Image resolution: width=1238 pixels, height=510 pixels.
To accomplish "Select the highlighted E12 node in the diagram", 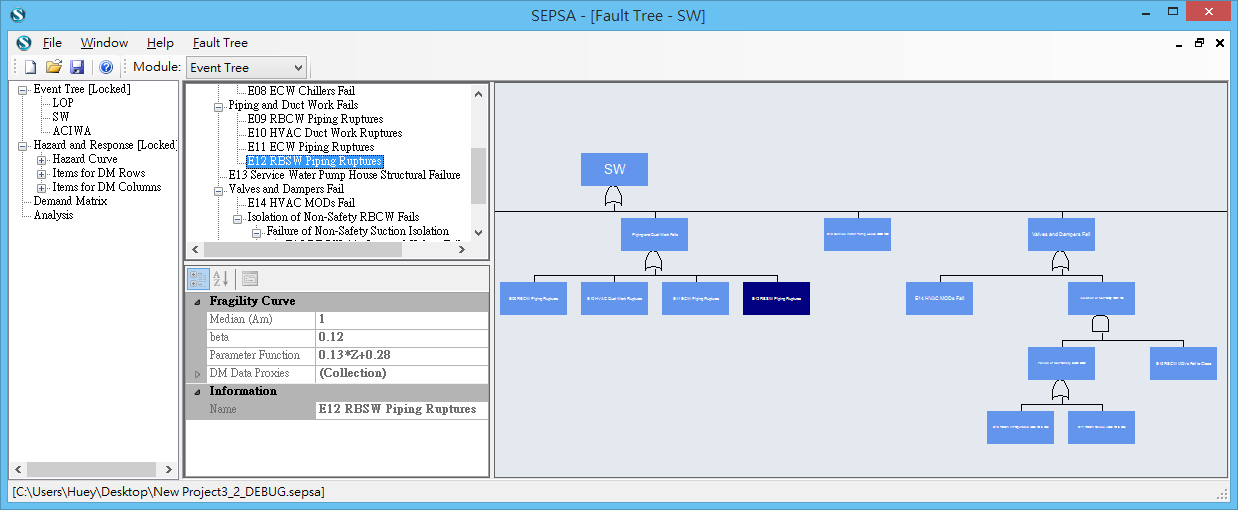I will (x=776, y=298).
